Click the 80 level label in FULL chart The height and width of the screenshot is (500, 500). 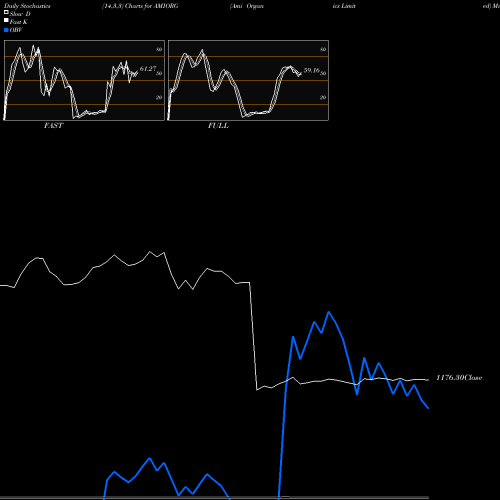[x=323, y=49]
